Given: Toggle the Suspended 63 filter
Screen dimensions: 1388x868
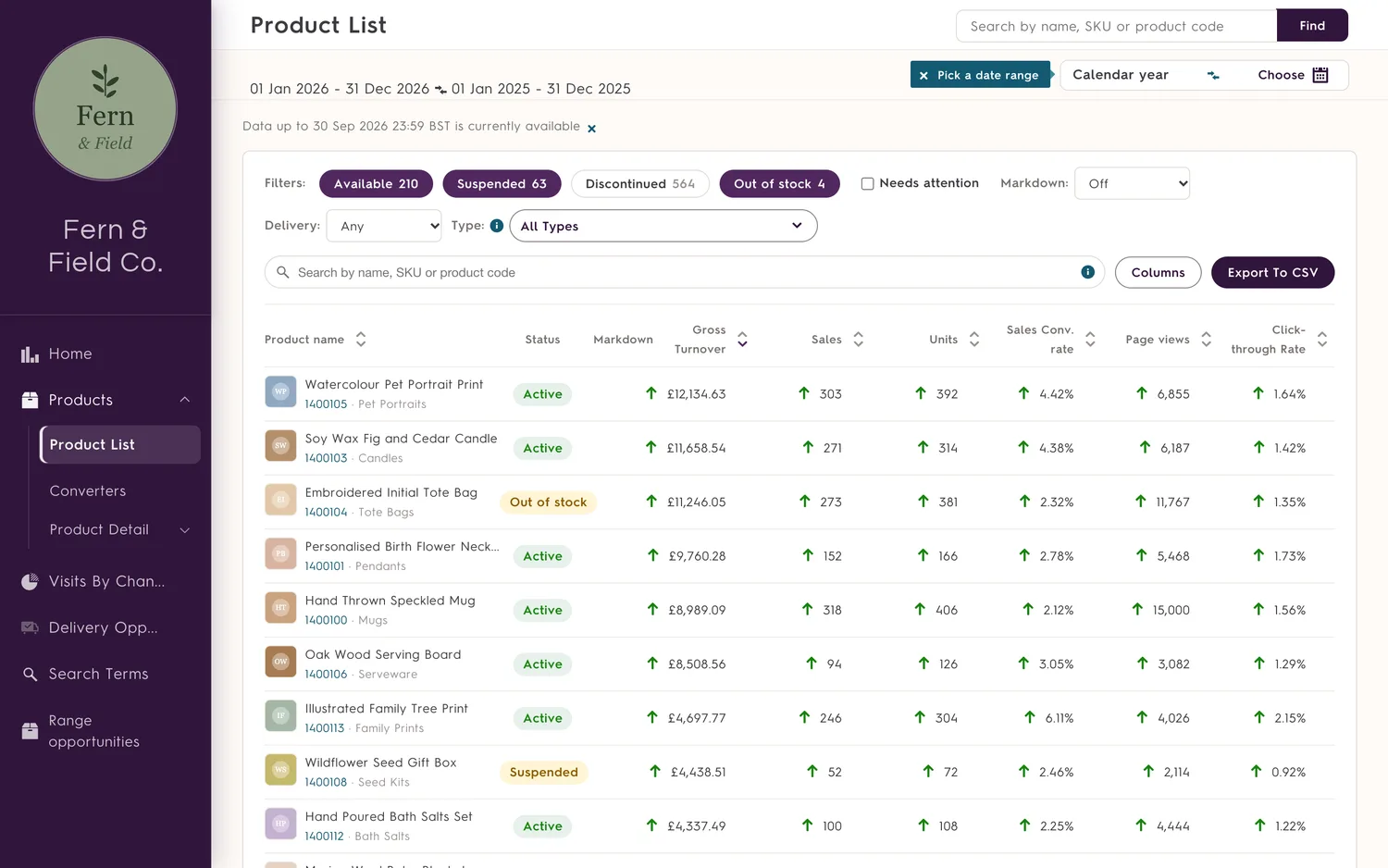Looking at the screenshot, I should pos(502,184).
